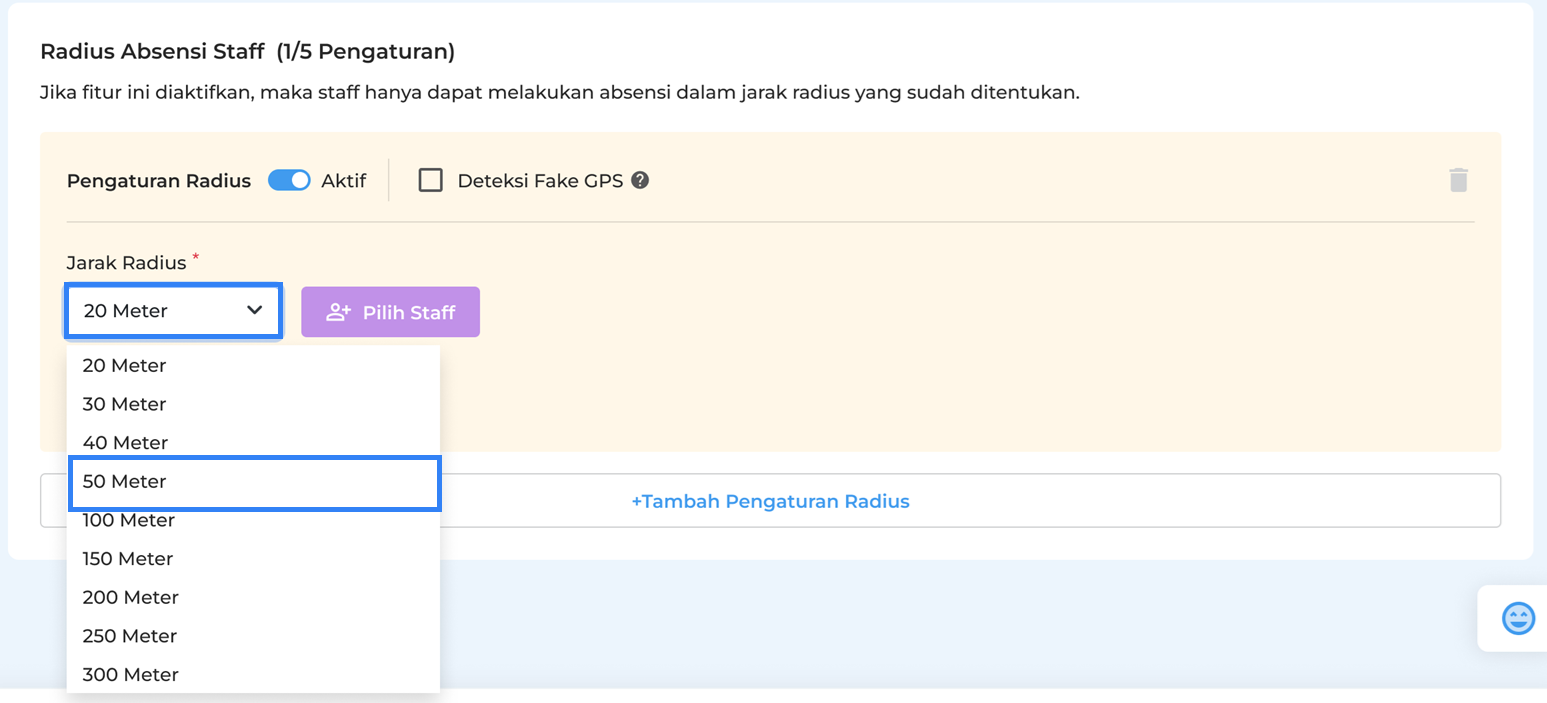The image size is (1547, 703).
Task: Click the Jarak Radius dropdown field
Action: tap(160, 311)
